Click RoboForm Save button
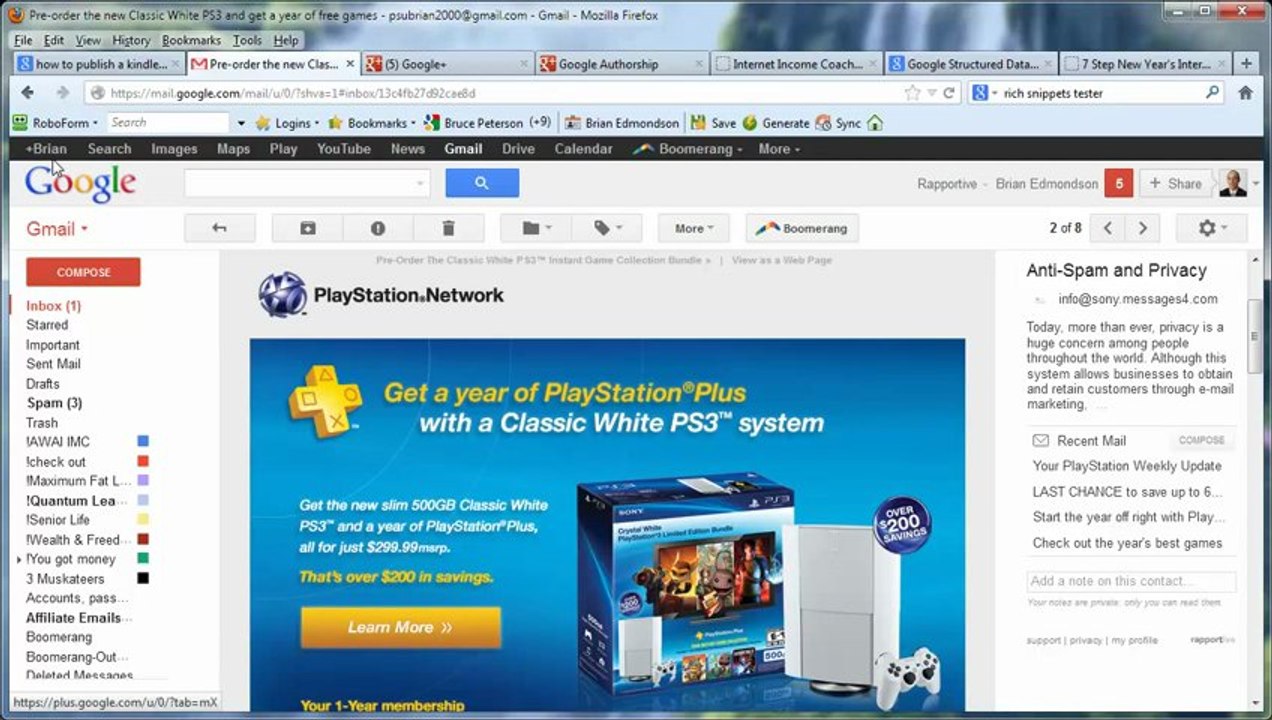Image resolution: width=1272 pixels, height=720 pixels. coord(713,123)
